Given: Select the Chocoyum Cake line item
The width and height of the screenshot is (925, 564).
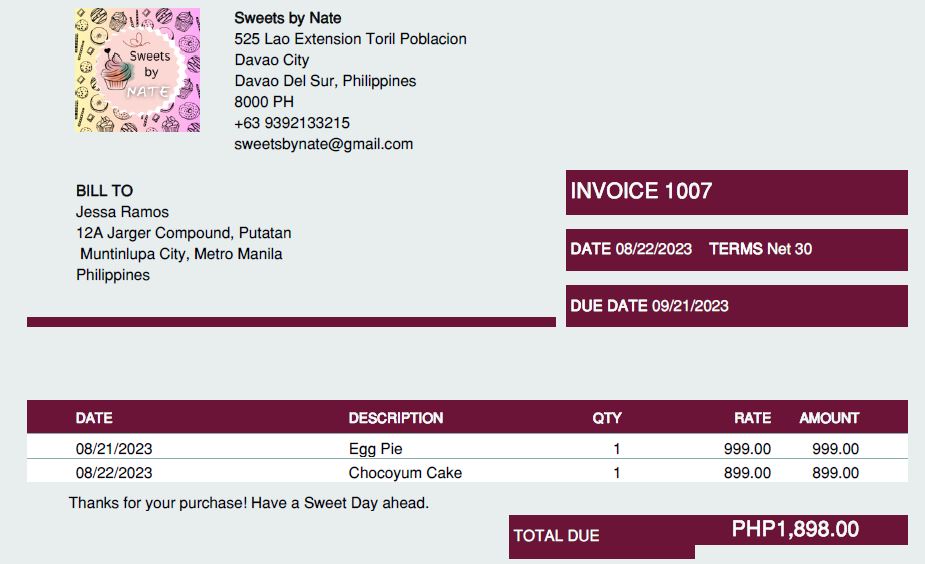Looking at the screenshot, I should [405, 473].
